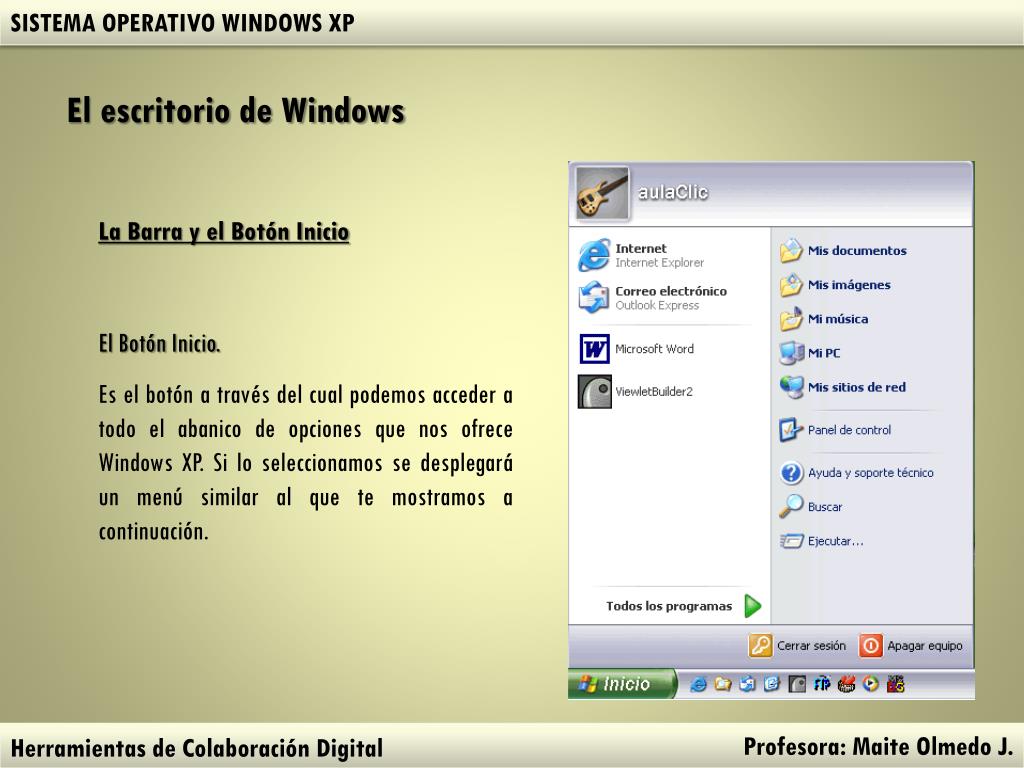Click the red icon beside the FTP icon
The height and width of the screenshot is (768, 1024).
click(846, 684)
